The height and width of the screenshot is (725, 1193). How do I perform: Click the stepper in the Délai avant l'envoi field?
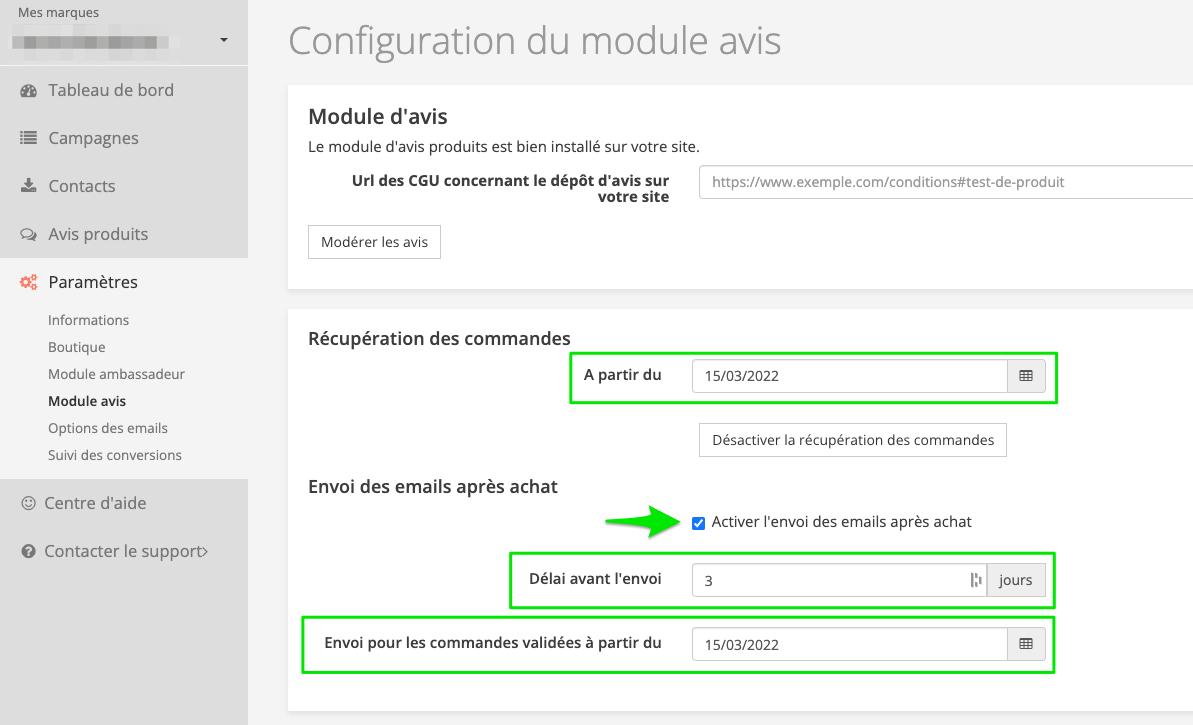(x=975, y=580)
